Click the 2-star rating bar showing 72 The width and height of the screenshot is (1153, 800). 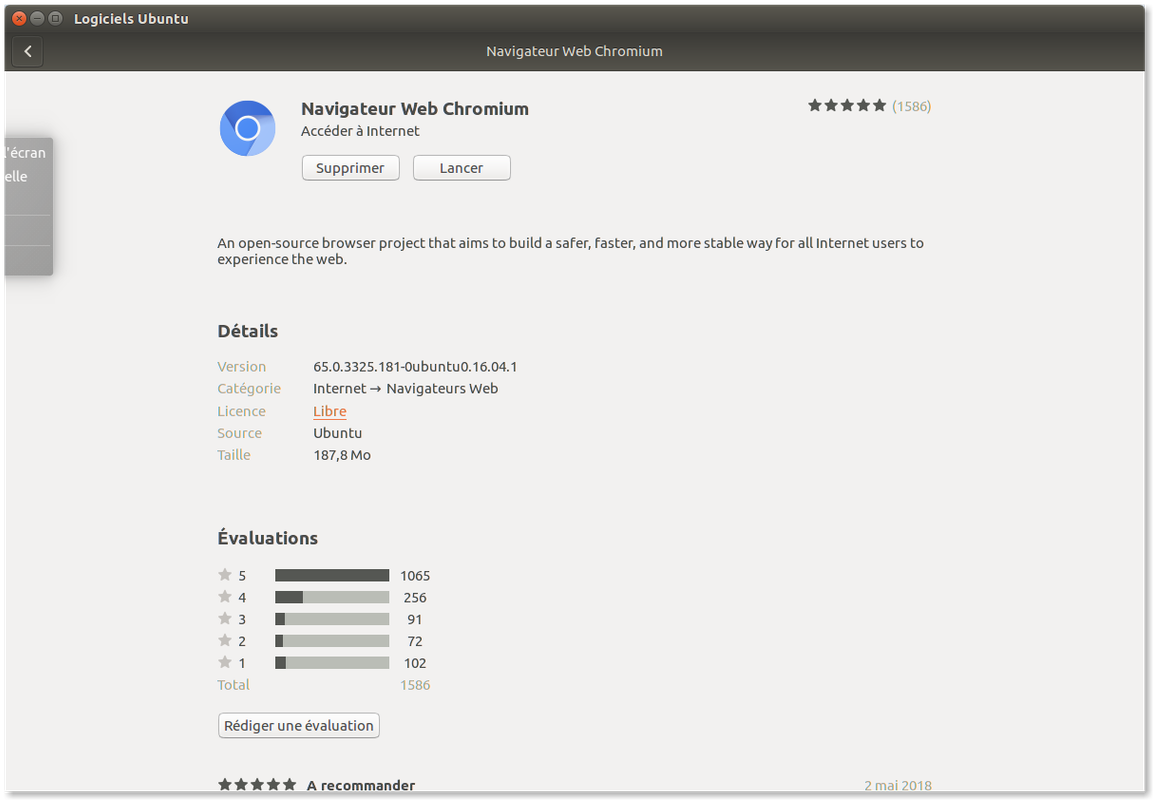[332, 641]
